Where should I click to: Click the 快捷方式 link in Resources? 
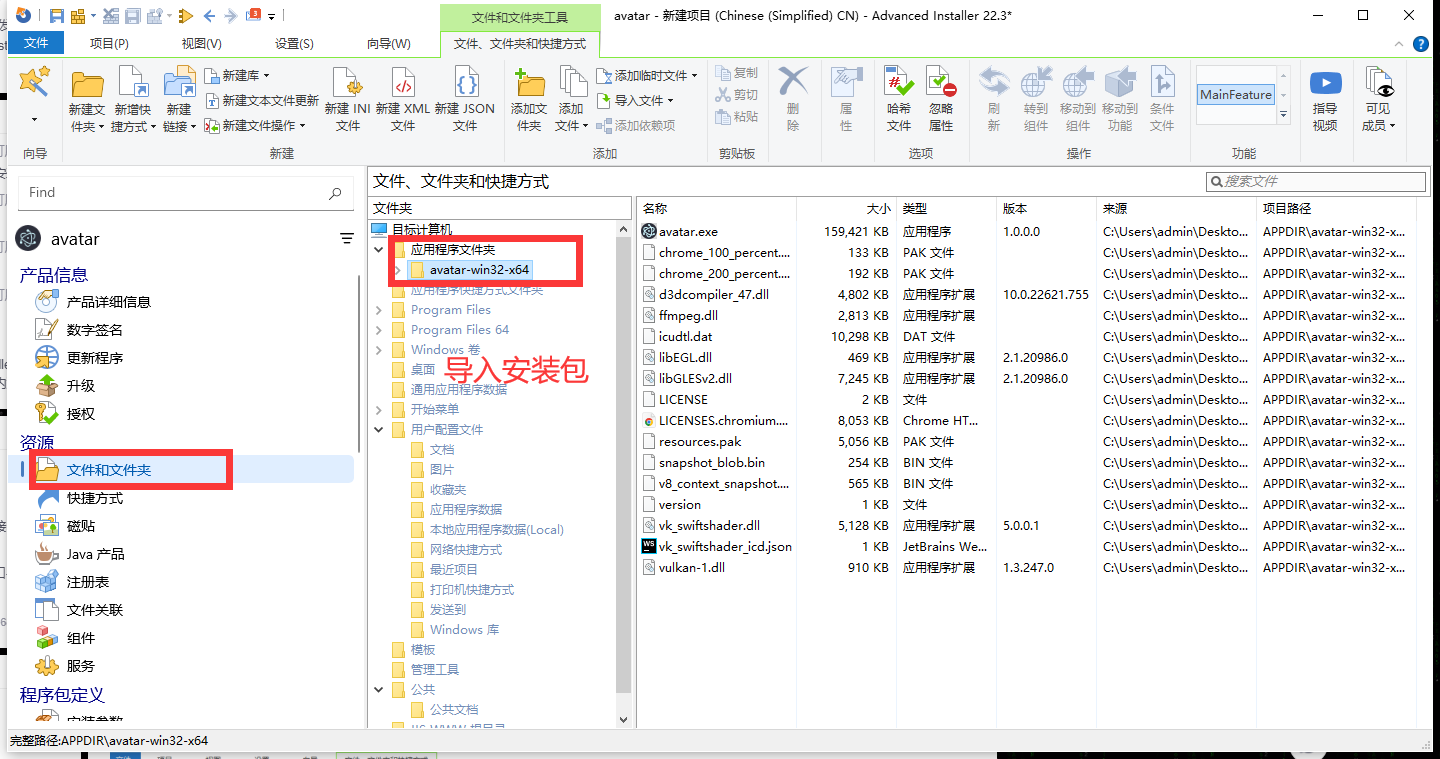pos(93,498)
